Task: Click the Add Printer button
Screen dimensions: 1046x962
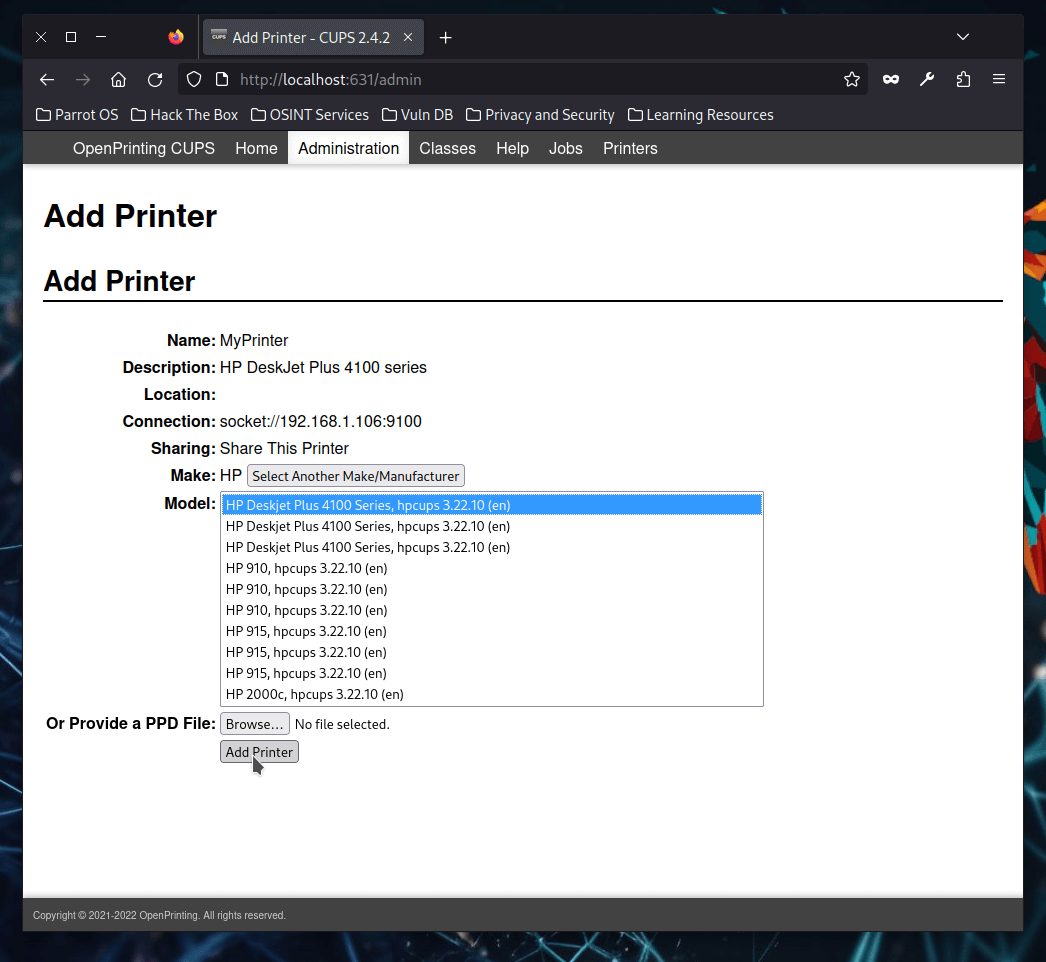Action: [258, 751]
